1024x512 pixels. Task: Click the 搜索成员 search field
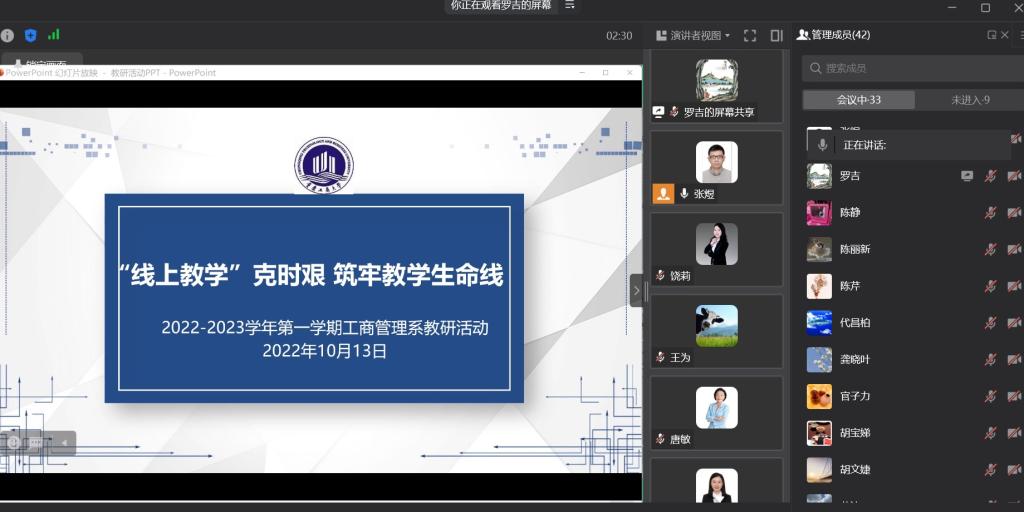[910, 68]
